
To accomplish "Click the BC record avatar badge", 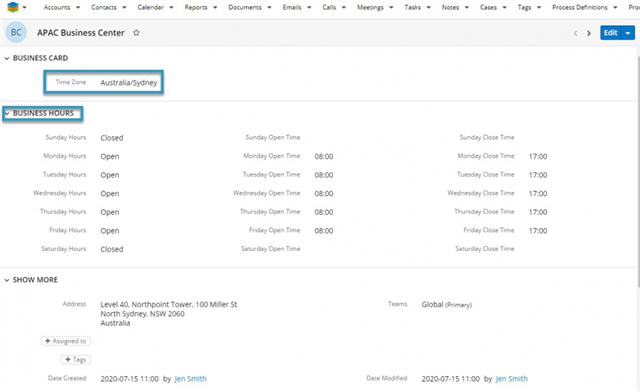I will (x=16, y=33).
